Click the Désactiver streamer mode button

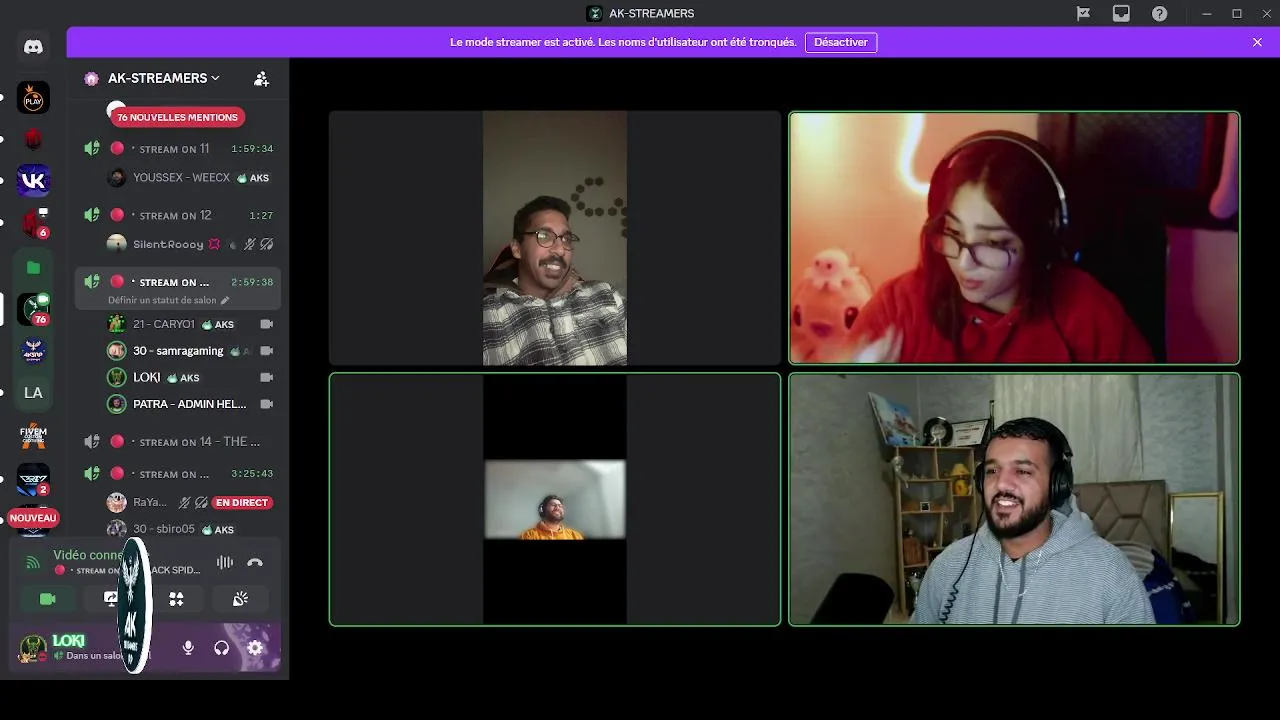pos(841,42)
